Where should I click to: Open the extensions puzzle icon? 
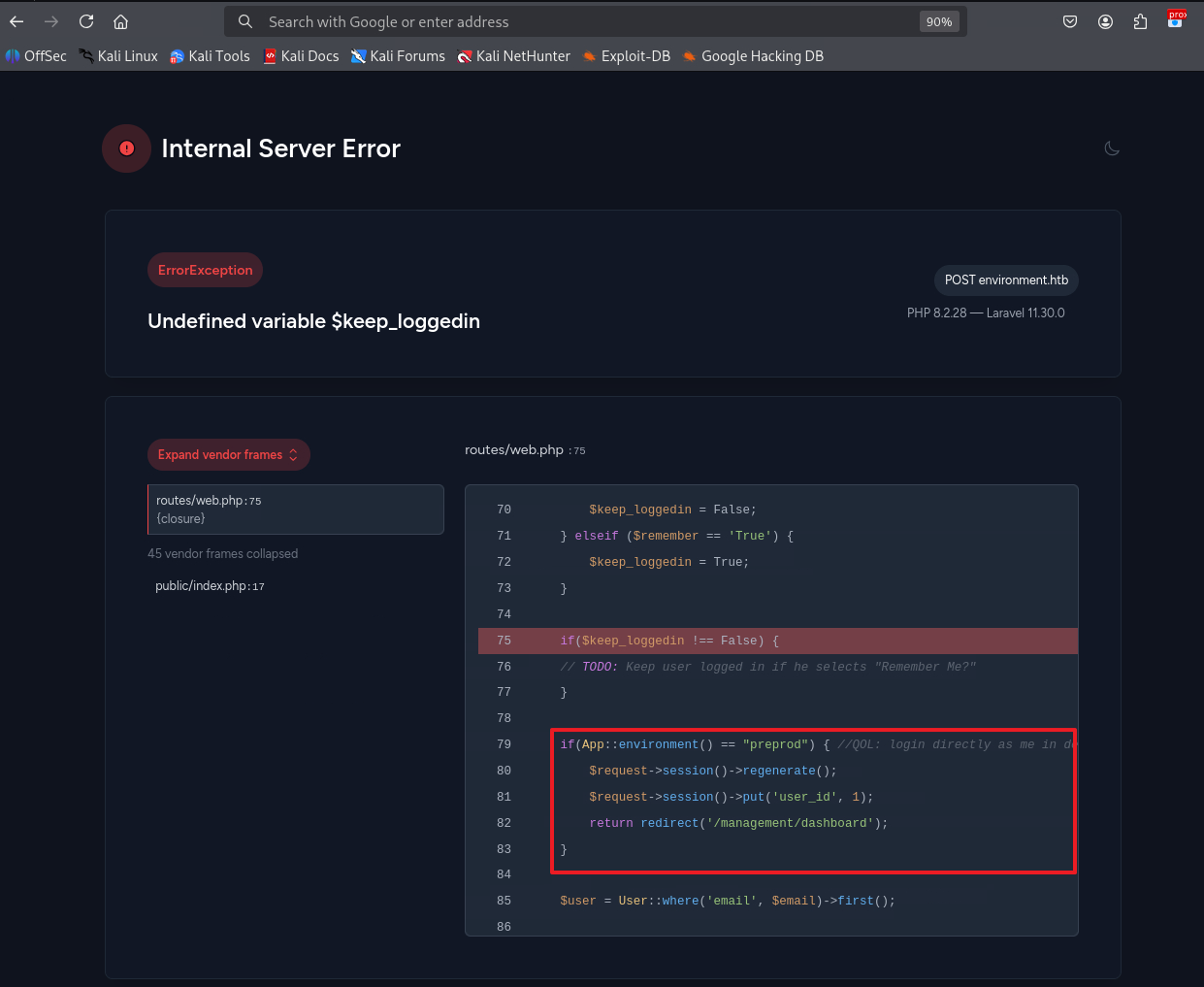click(x=1140, y=21)
